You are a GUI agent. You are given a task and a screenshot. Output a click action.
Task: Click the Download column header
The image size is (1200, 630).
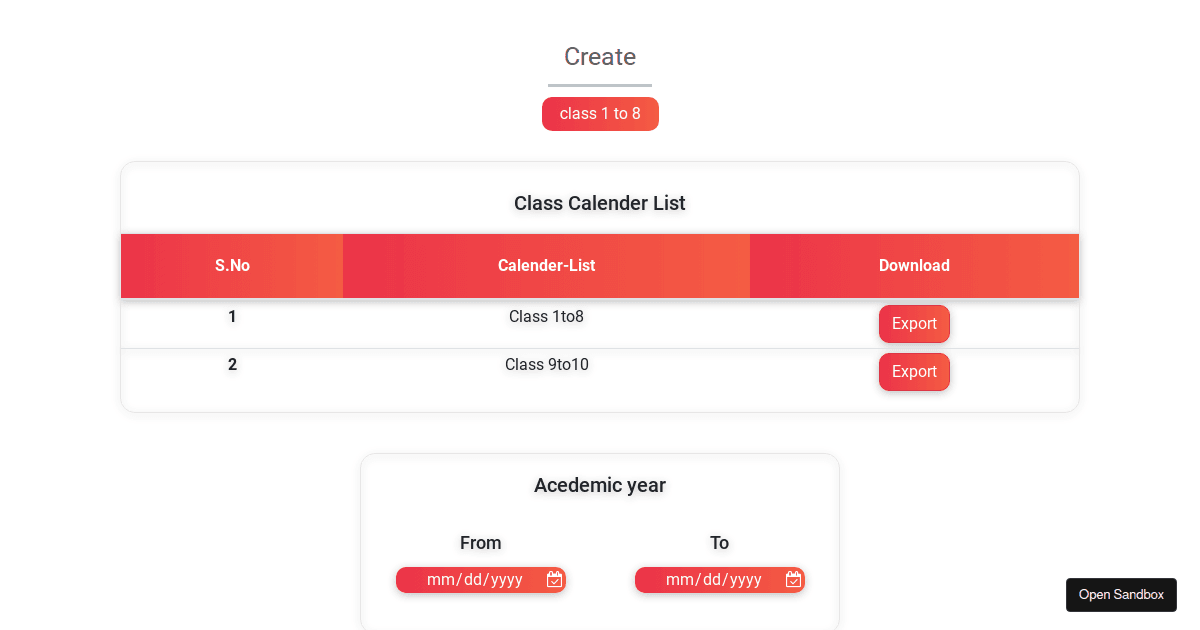(914, 265)
